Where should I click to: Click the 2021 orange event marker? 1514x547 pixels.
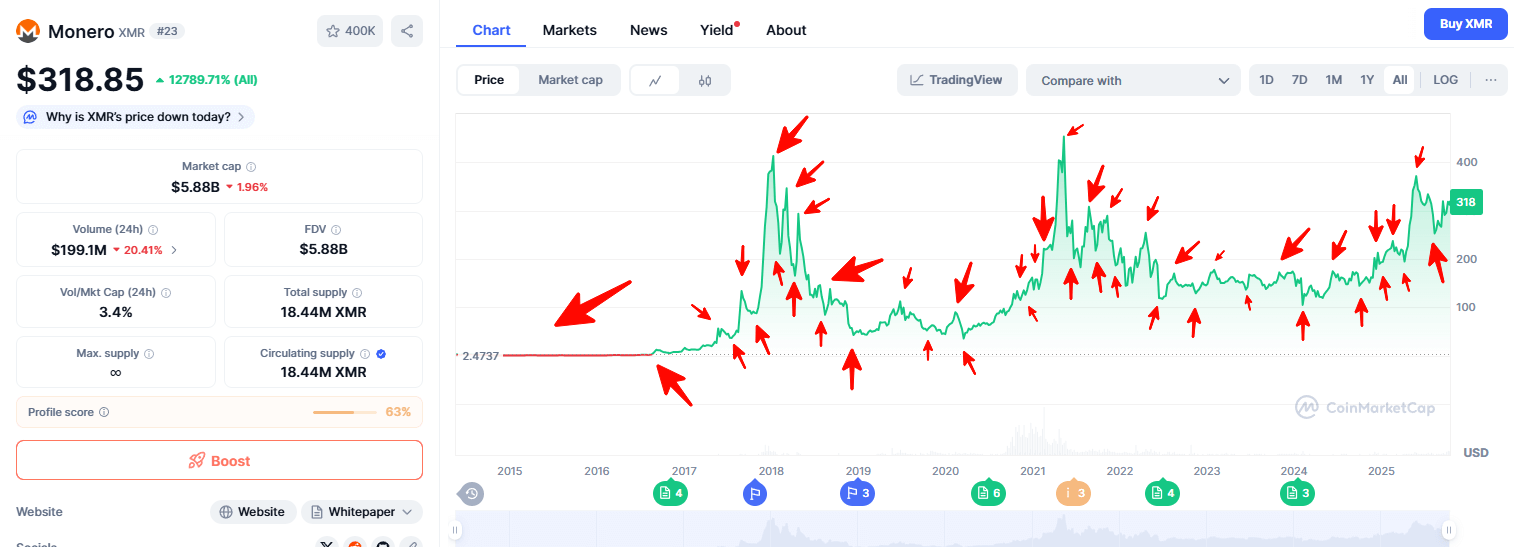pos(1074,492)
